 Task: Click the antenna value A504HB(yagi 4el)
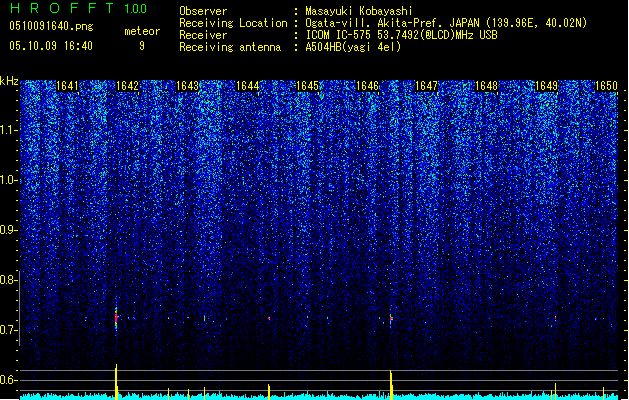click(x=353, y=47)
